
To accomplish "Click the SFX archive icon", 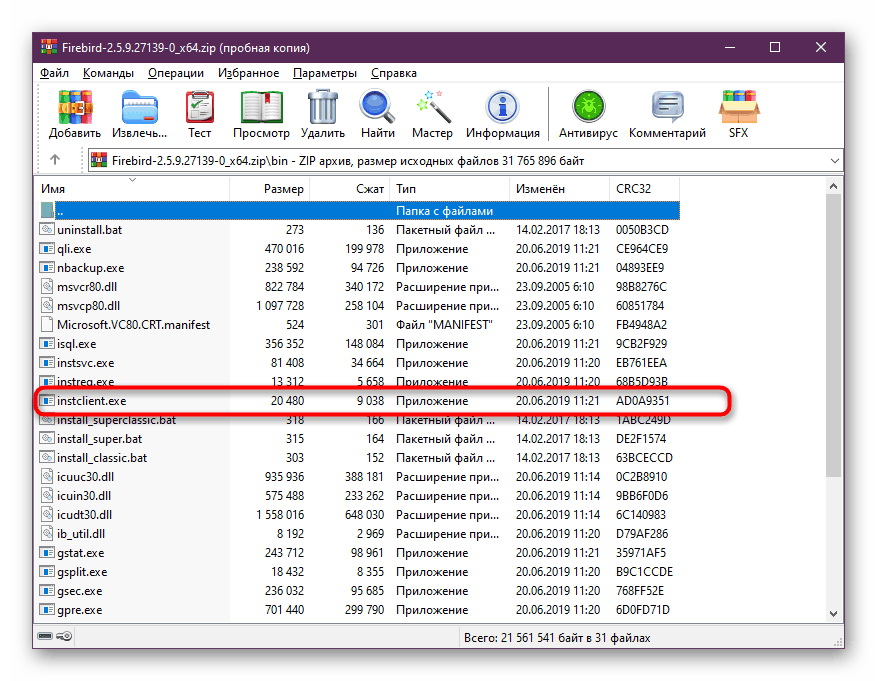I will pyautogui.click(x=739, y=107).
